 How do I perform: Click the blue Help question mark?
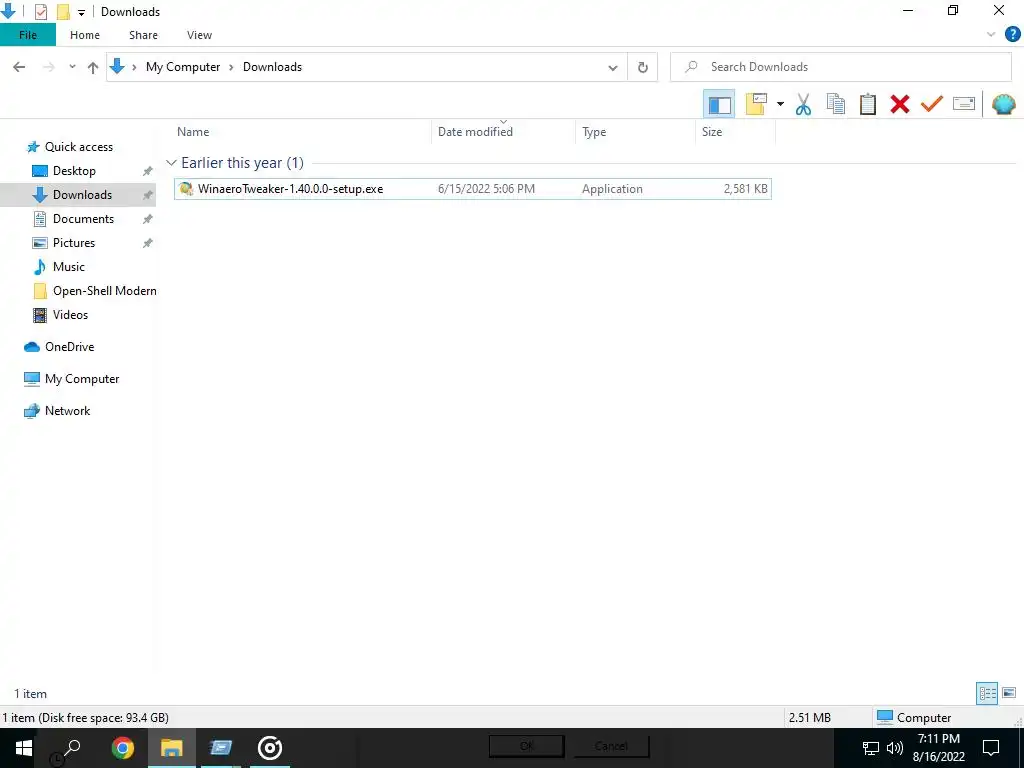click(x=1012, y=35)
